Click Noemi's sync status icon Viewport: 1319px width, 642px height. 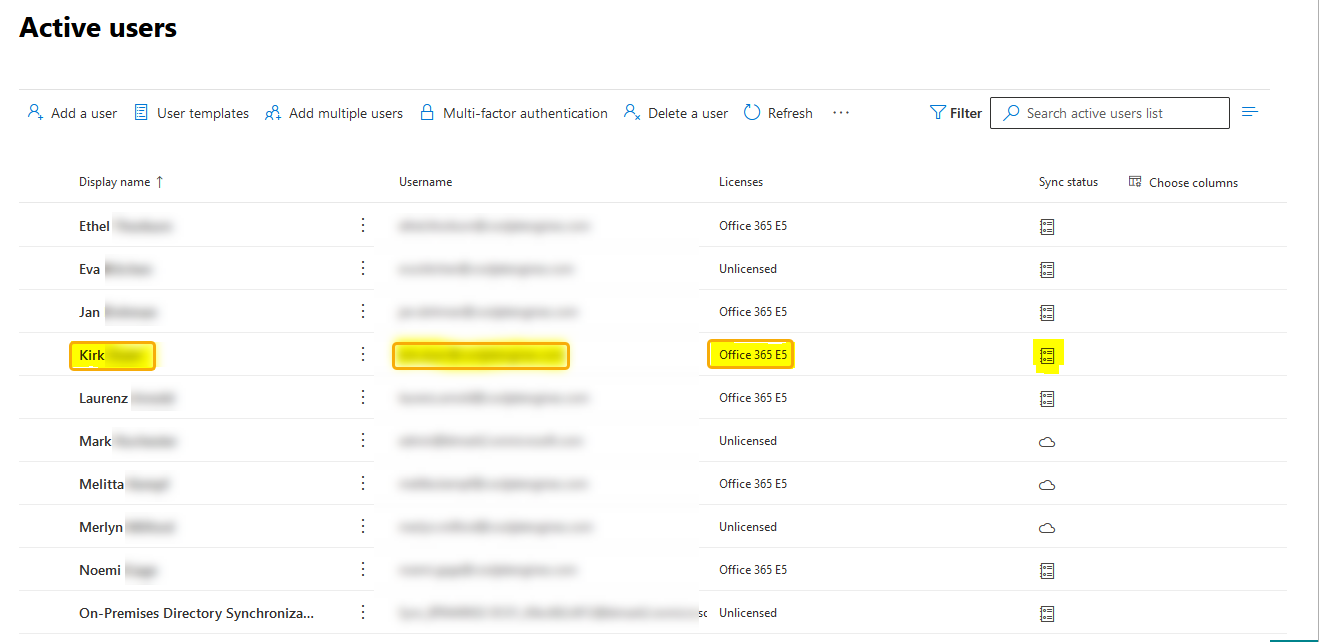tap(1047, 571)
